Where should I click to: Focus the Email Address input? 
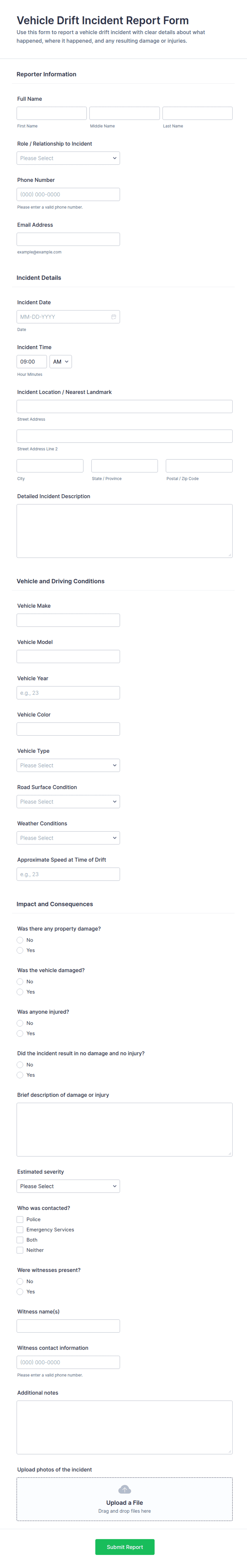click(68, 239)
